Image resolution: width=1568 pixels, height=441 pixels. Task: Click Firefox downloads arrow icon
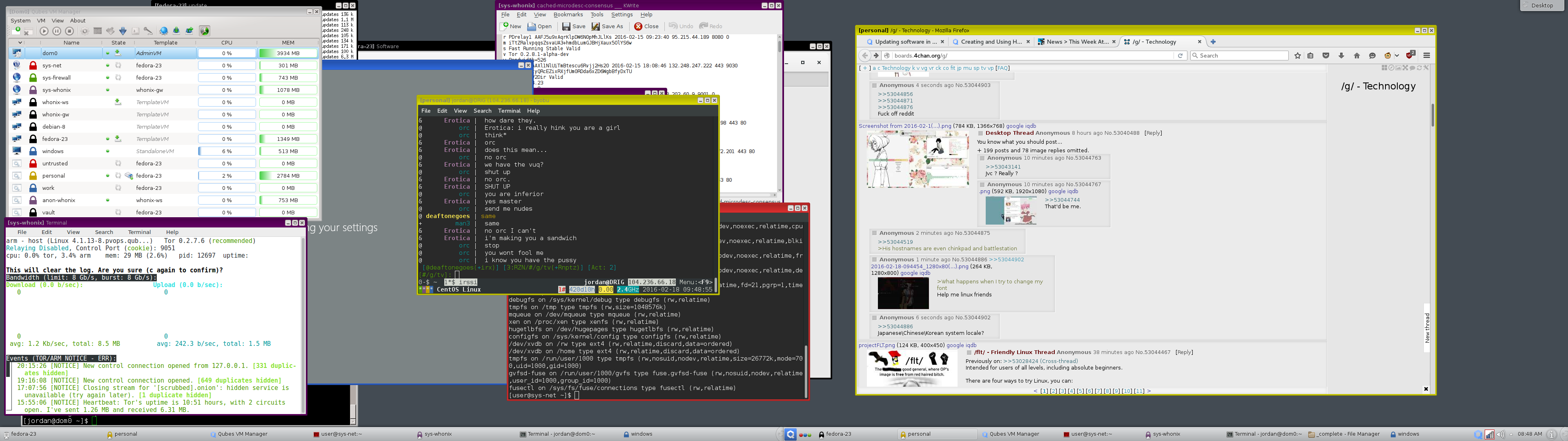pyautogui.click(x=1341, y=56)
